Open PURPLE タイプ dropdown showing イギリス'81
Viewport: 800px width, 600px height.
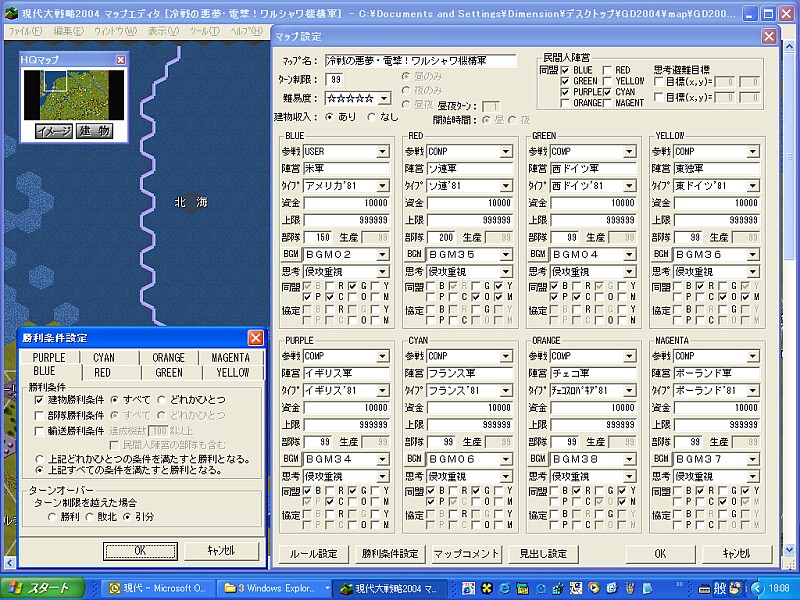(382, 391)
